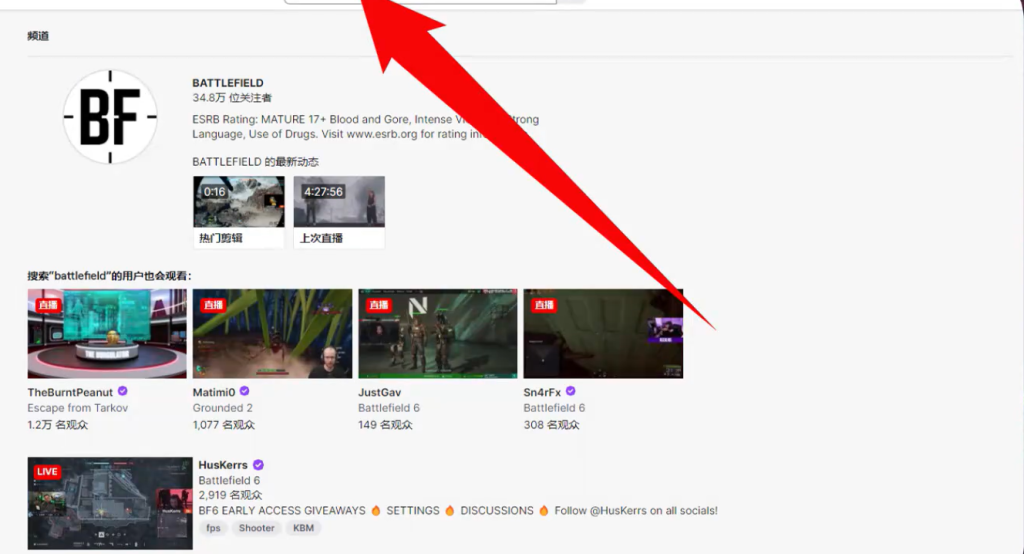Open JustGav channel name
The image size is (1024, 554).
point(379,392)
